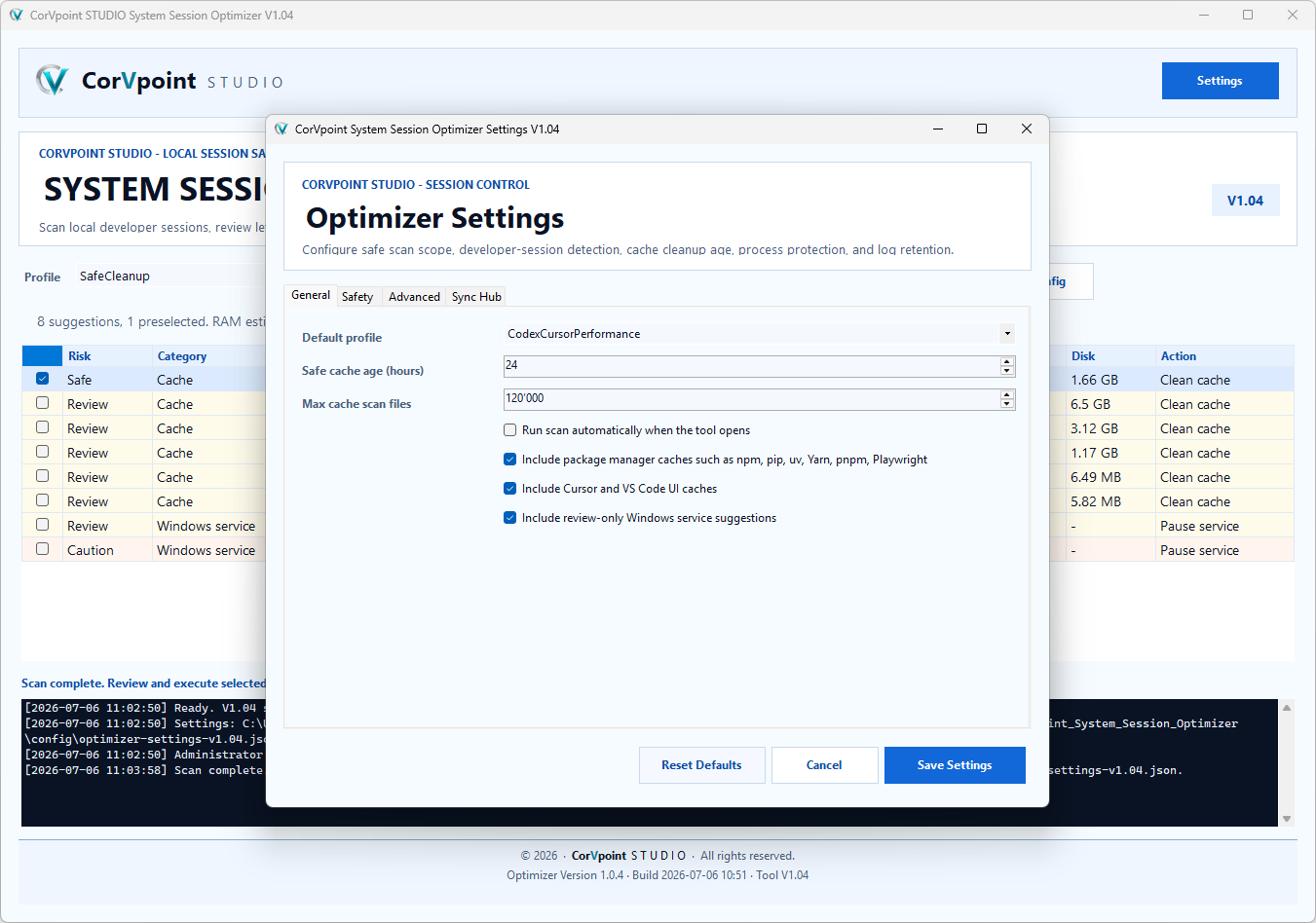Open Settings from main window header

[1220, 81]
